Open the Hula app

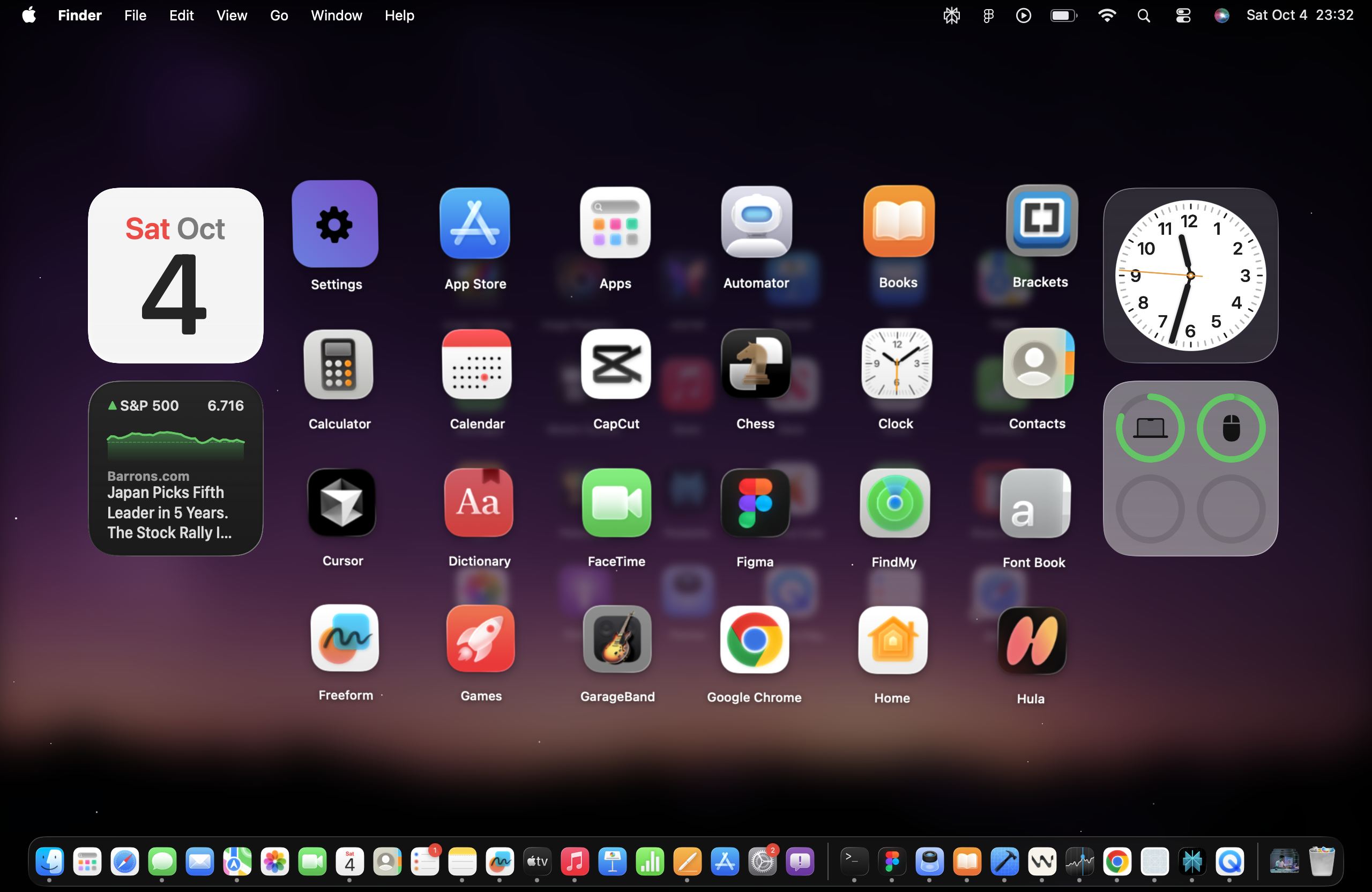click(1031, 640)
